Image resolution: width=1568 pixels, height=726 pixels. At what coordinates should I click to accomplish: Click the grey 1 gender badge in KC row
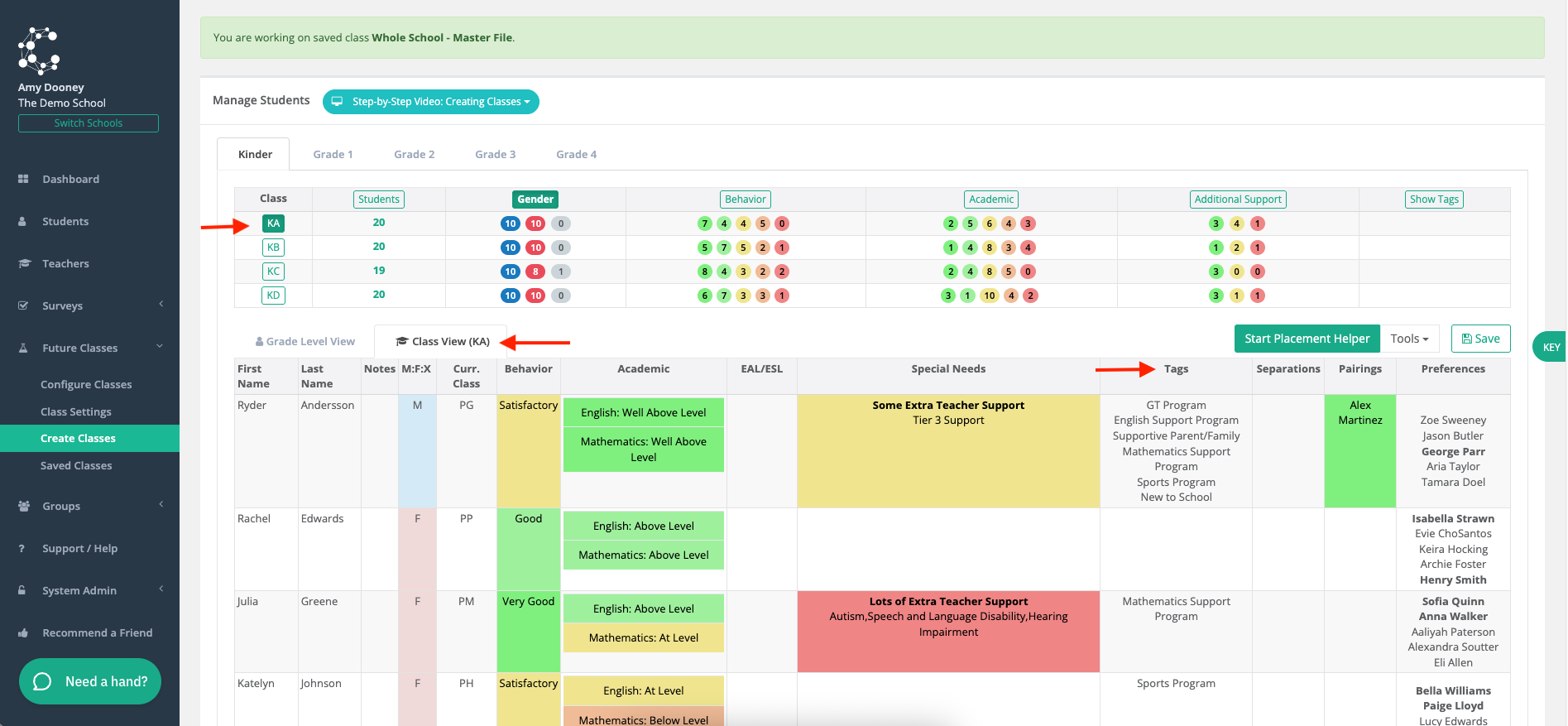(561, 272)
